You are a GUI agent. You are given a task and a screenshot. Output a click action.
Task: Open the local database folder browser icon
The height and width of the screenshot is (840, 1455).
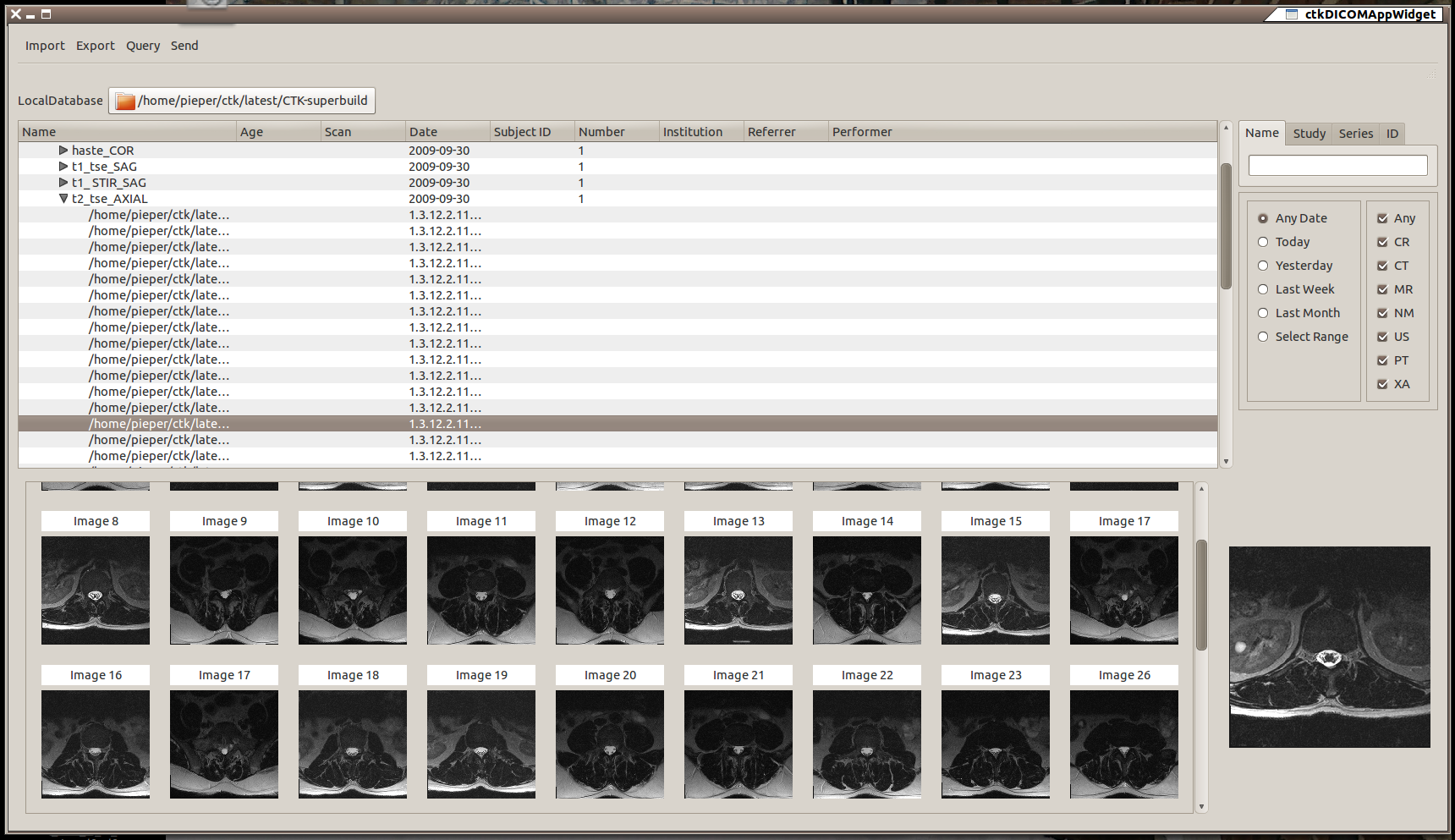[x=124, y=101]
